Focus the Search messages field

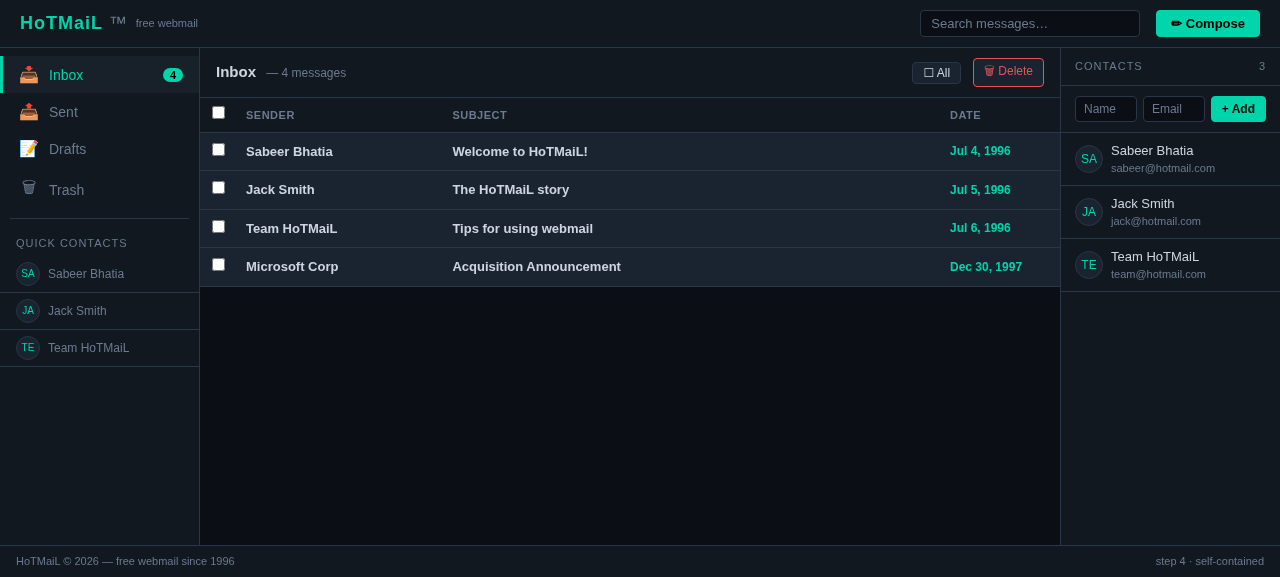1030,24
